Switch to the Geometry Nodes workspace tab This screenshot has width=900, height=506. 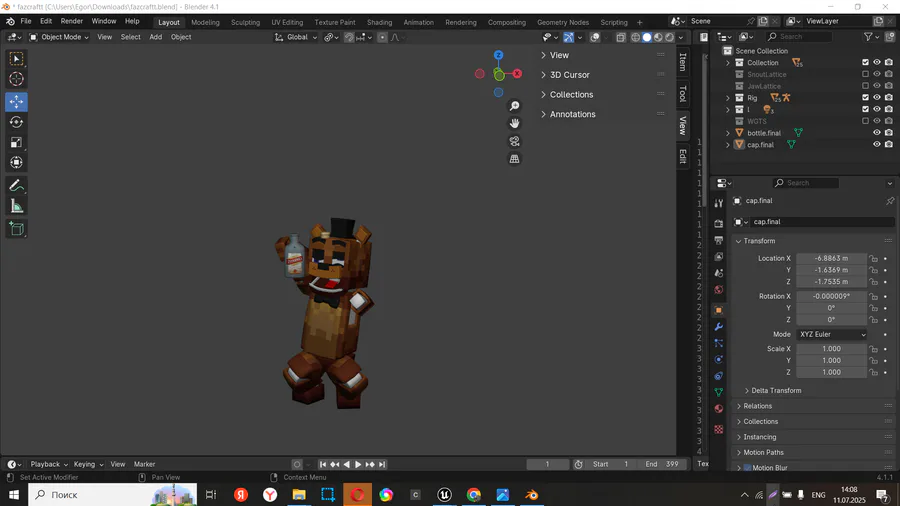563,22
